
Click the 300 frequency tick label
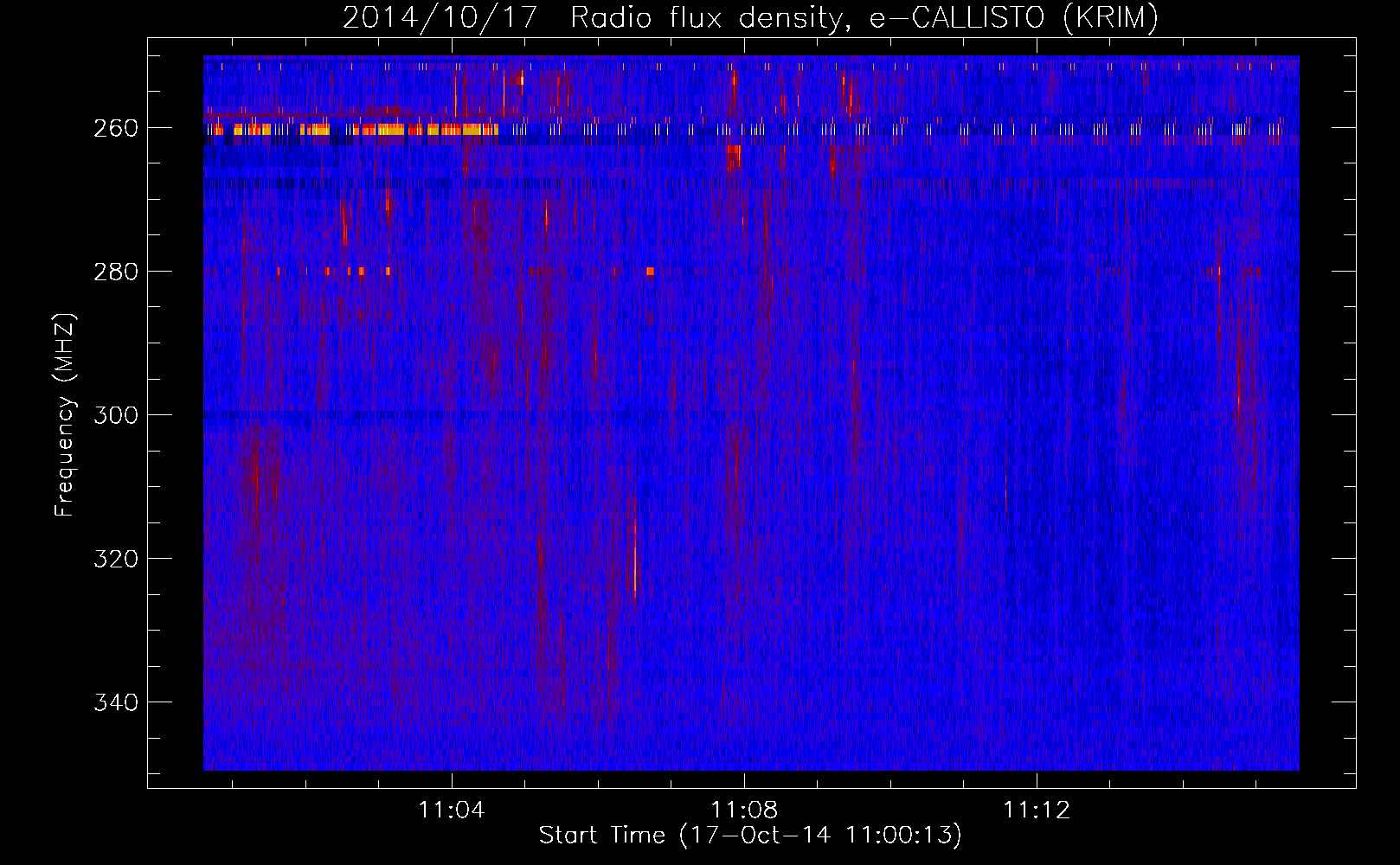pos(116,415)
